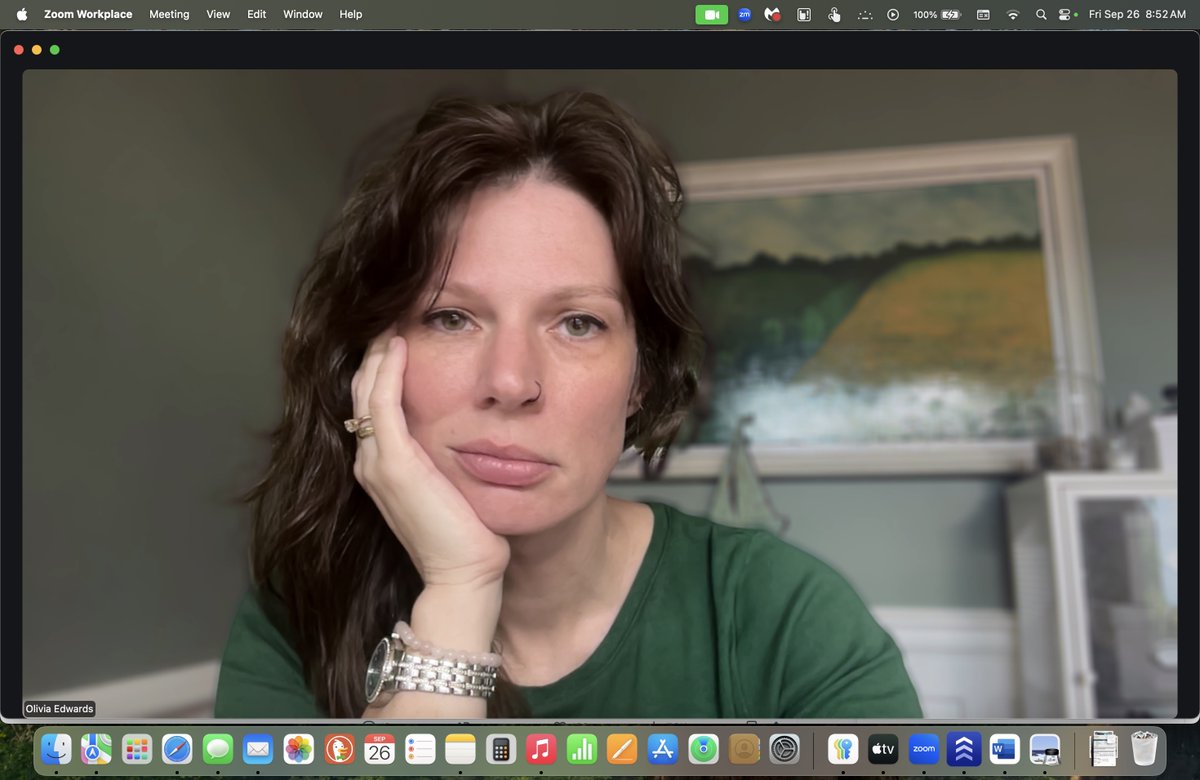Viewport: 1200px width, 780px height.
Task: Open Control Center
Action: [x=1066, y=14]
